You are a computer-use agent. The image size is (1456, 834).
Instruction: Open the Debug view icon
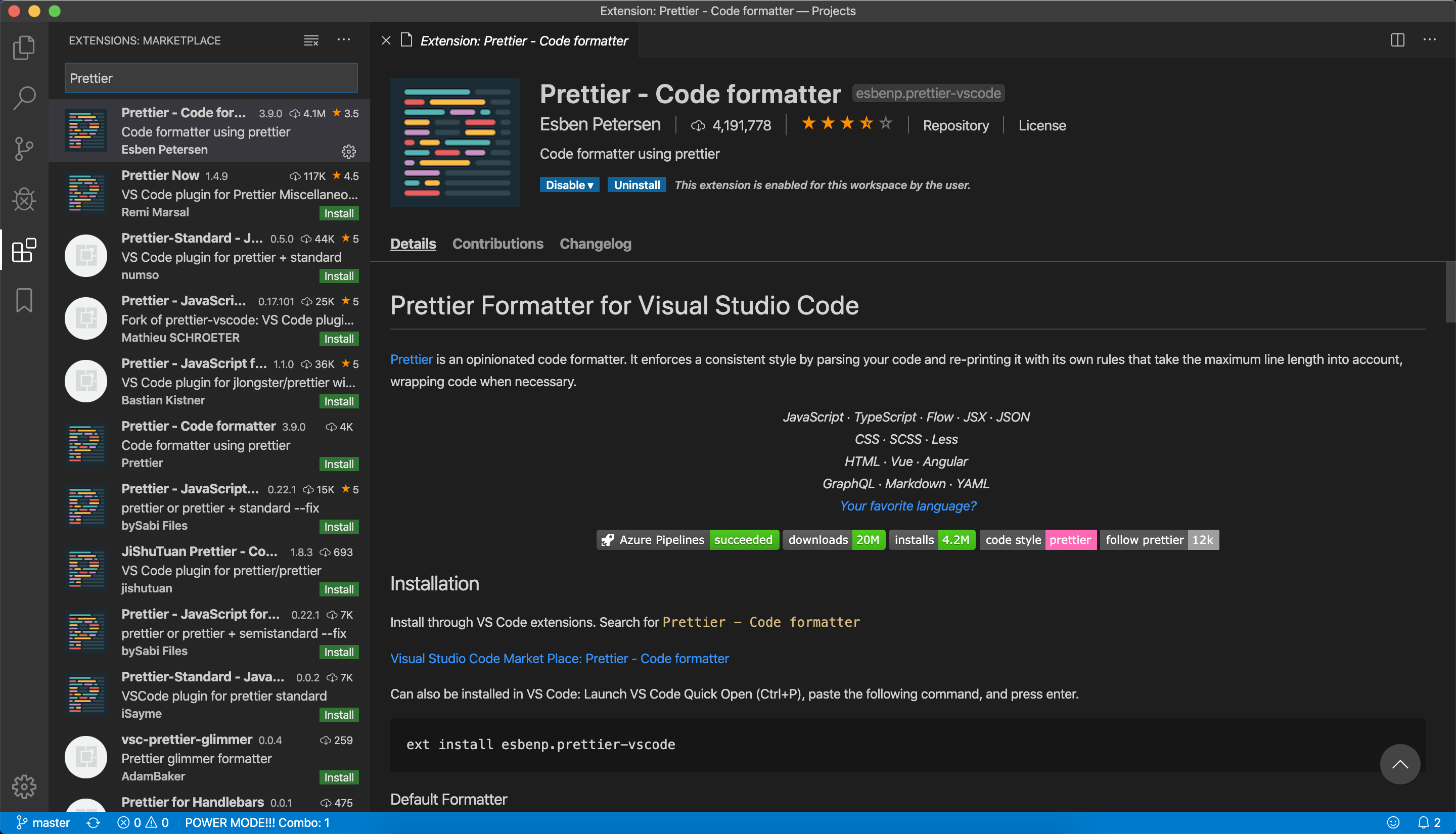coord(23,199)
